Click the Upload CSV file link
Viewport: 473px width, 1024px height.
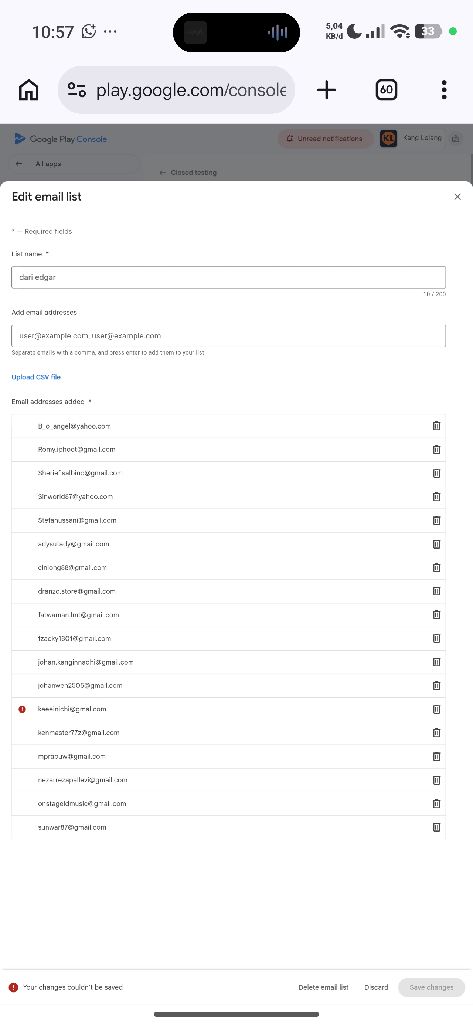coord(36,377)
